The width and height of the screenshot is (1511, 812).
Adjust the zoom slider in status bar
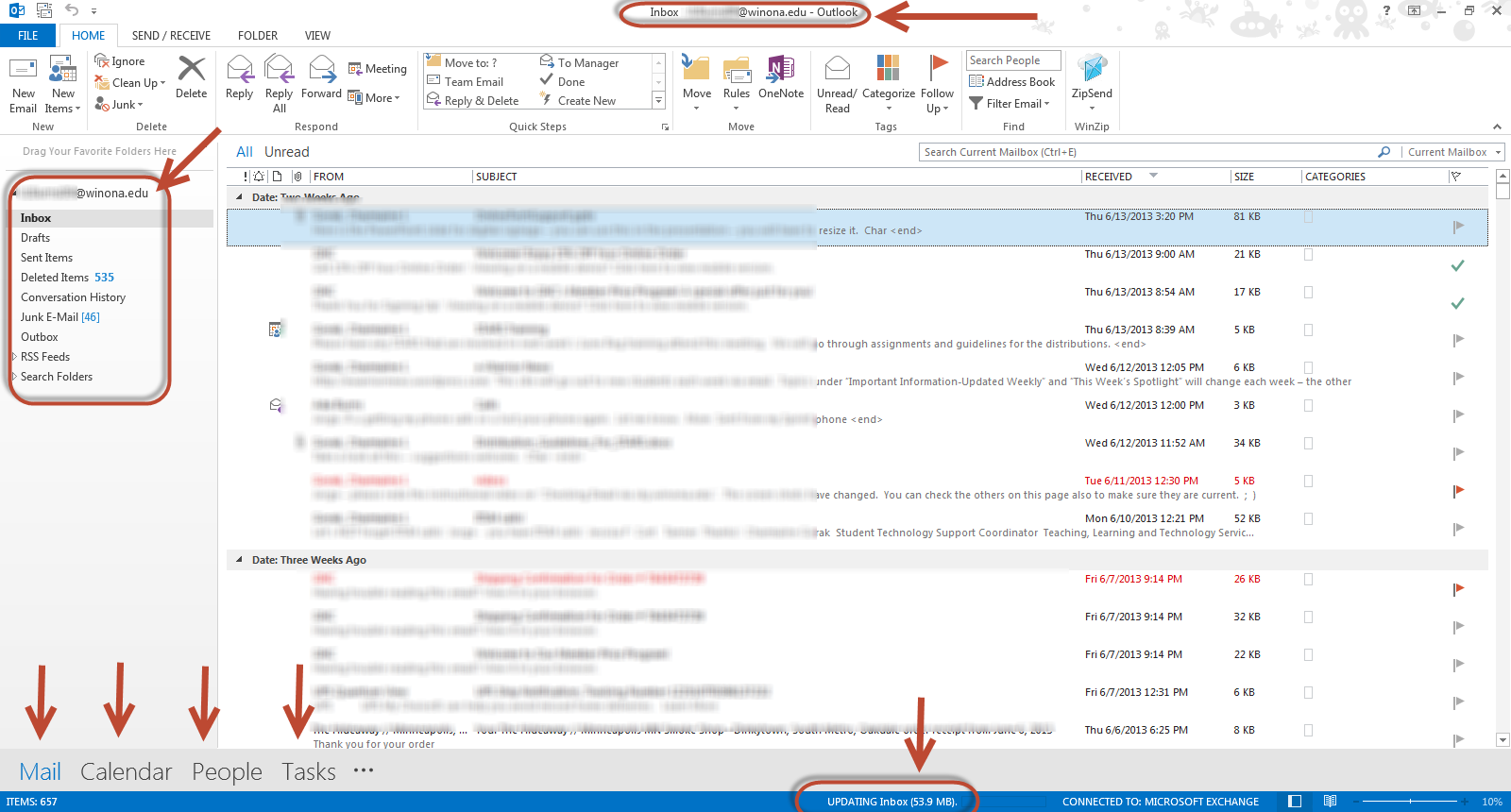[1410, 802]
